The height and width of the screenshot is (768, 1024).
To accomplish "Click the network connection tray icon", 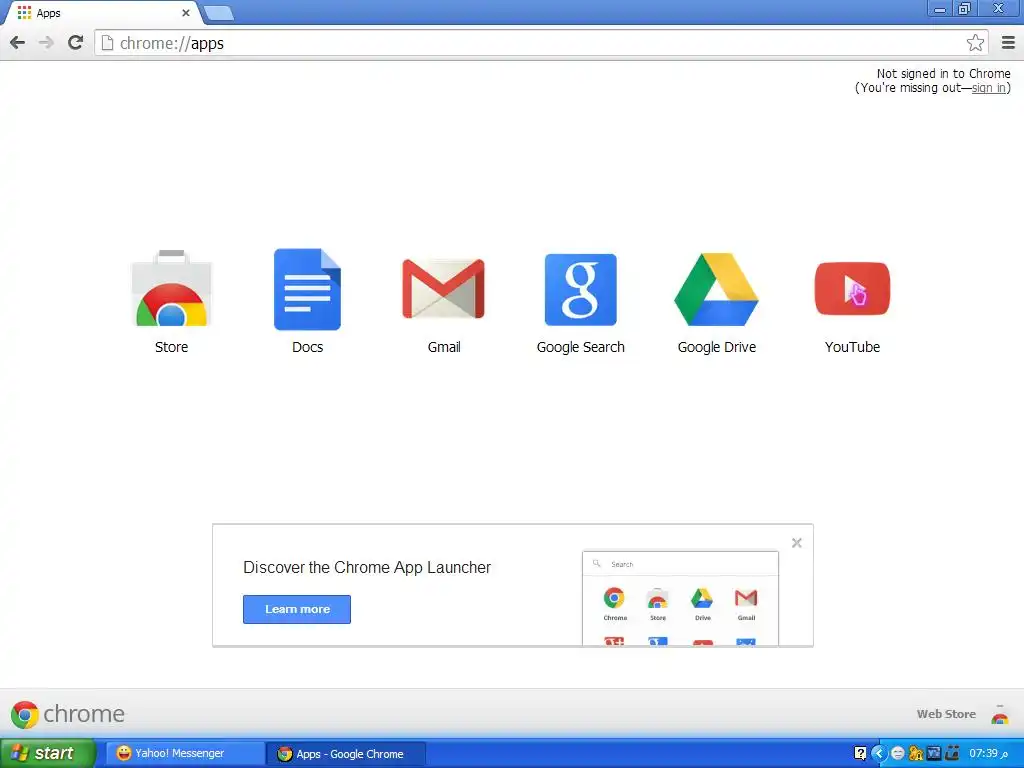I will click(x=952, y=754).
